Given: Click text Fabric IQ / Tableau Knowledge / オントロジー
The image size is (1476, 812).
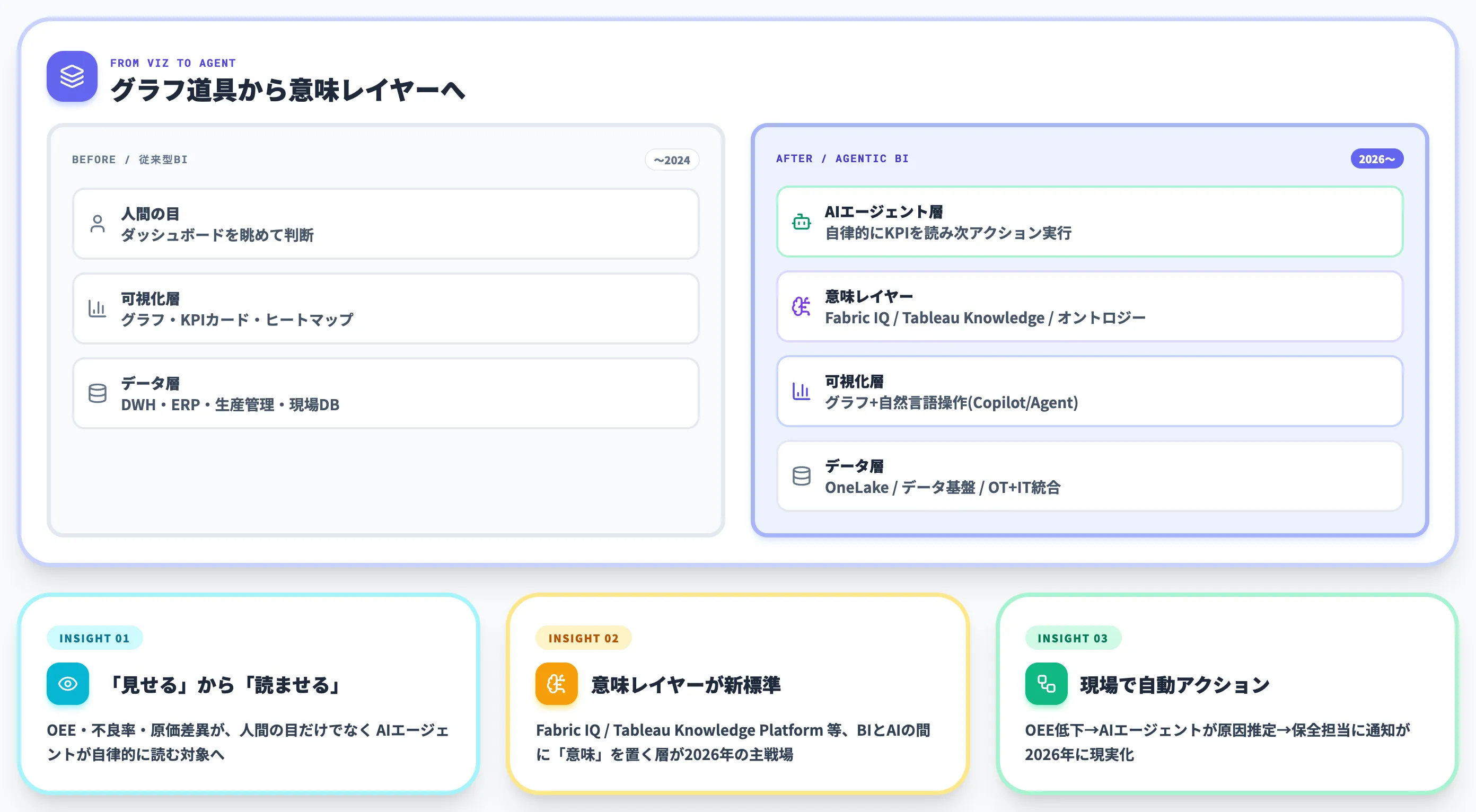Looking at the screenshot, I should [986, 318].
